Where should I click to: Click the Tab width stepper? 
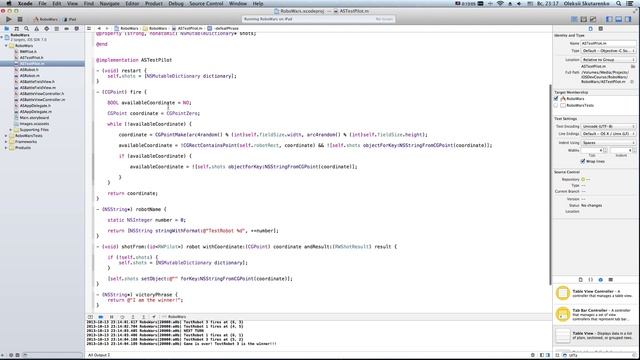[x=605, y=151]
